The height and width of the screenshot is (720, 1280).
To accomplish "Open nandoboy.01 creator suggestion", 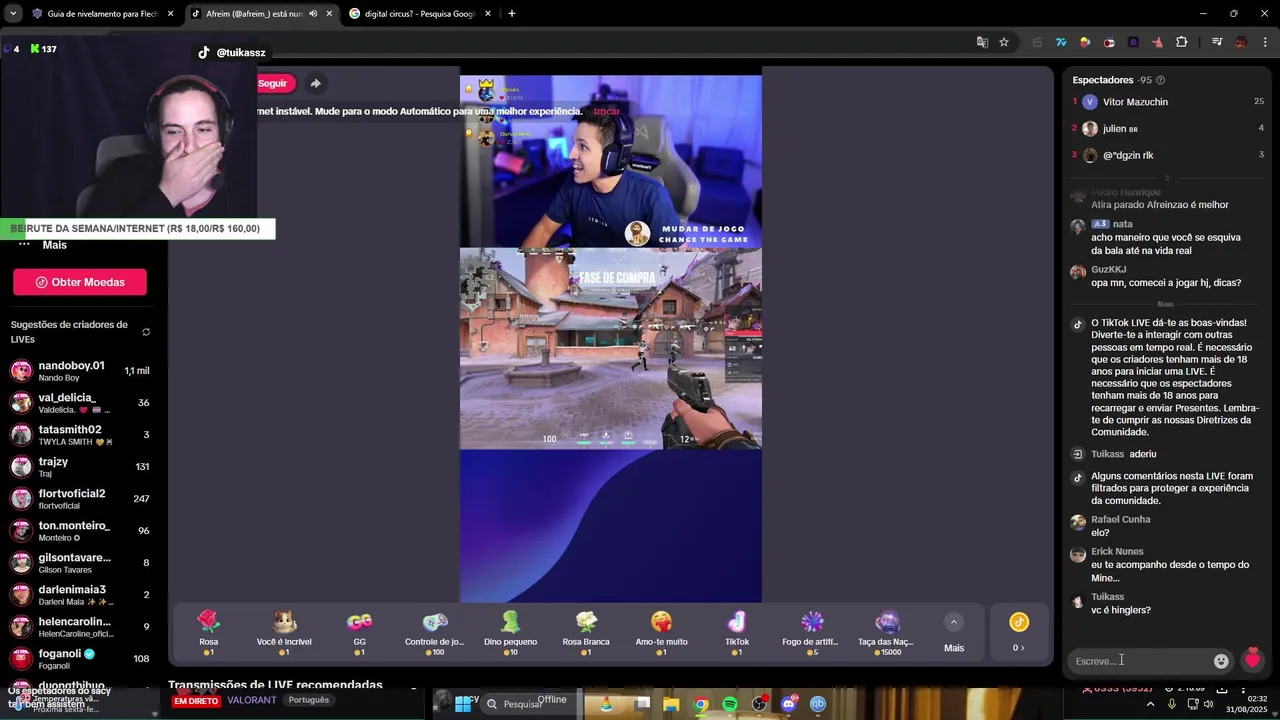I will [x=80, y=370].
